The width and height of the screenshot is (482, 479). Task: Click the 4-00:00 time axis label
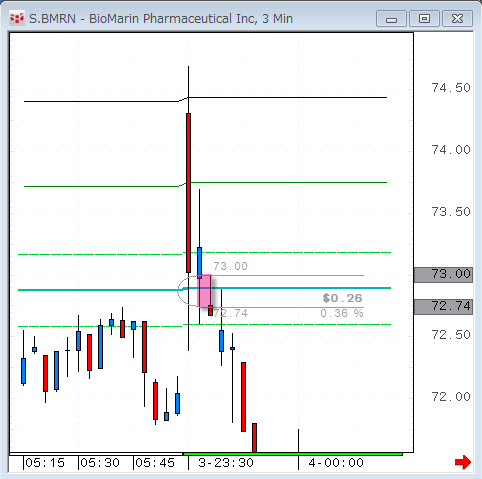pos(336,463)
